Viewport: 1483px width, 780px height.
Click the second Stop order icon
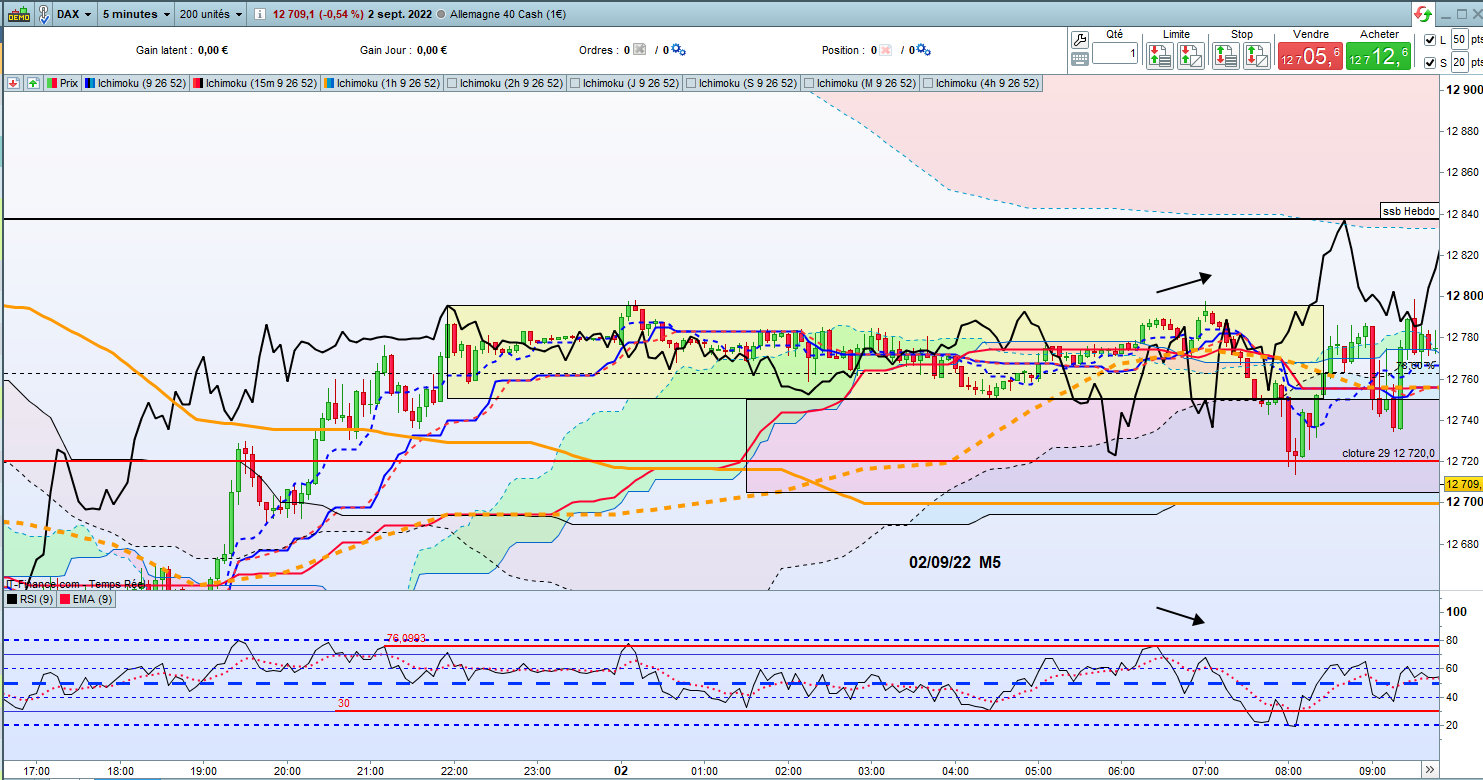coord(1257,56)
